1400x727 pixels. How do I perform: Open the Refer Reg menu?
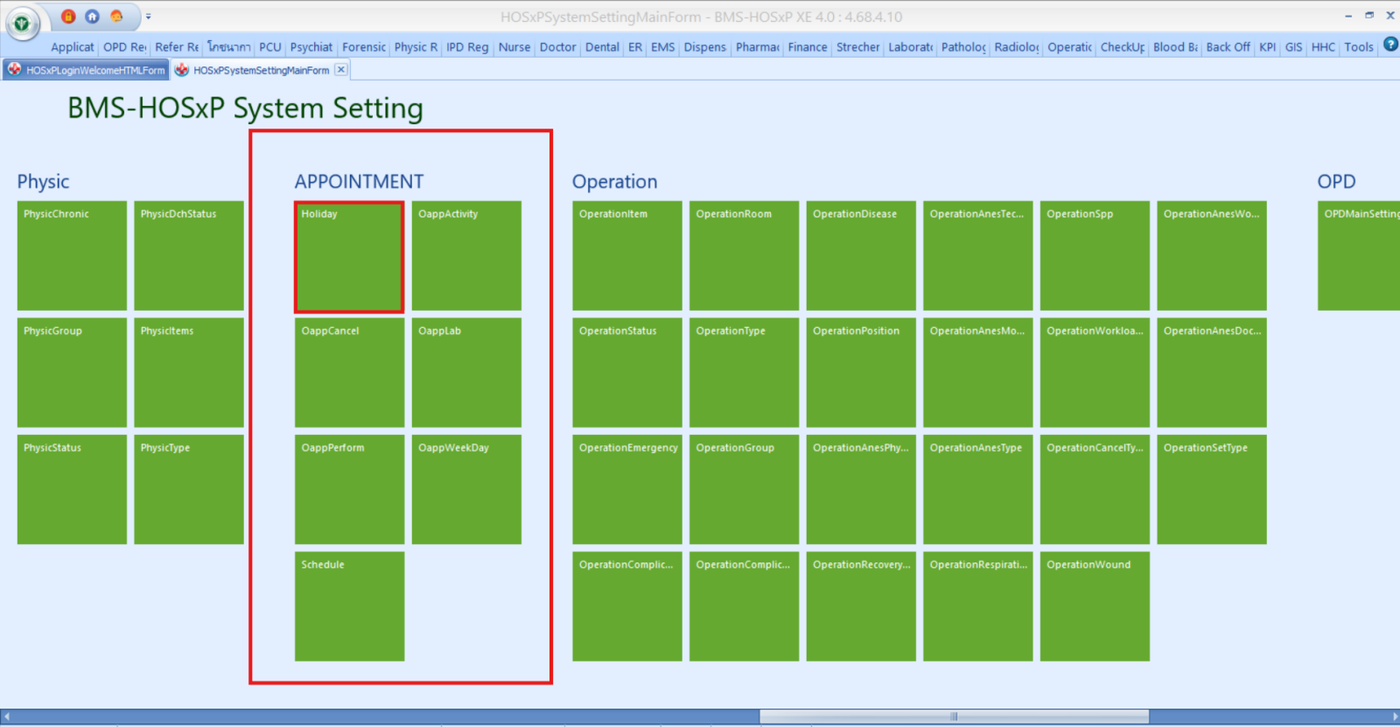(x=176, y=47)
